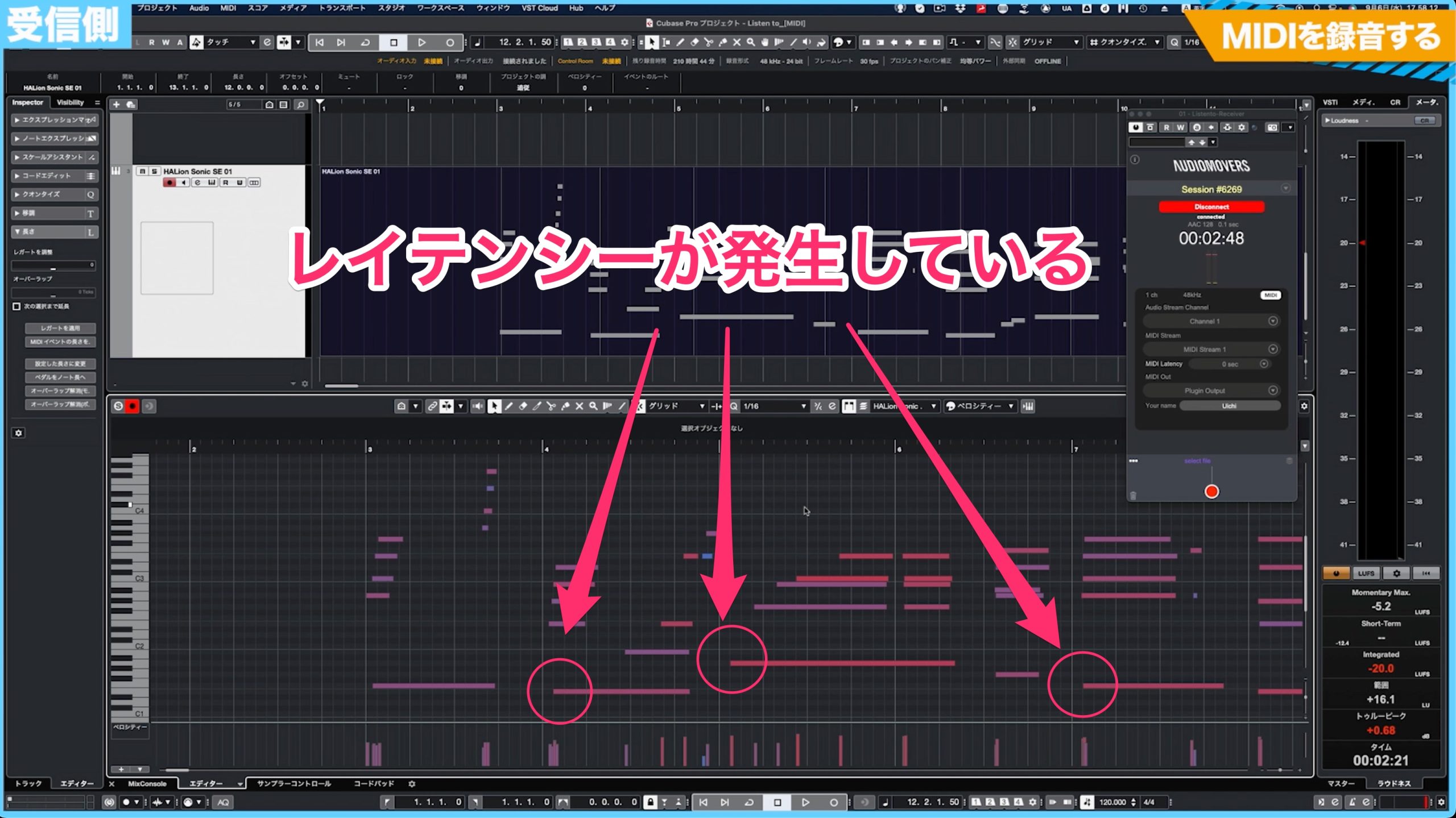
Task: Select the Object Selection arrow tool in main toolbar
Action: [x=652, y=42]
